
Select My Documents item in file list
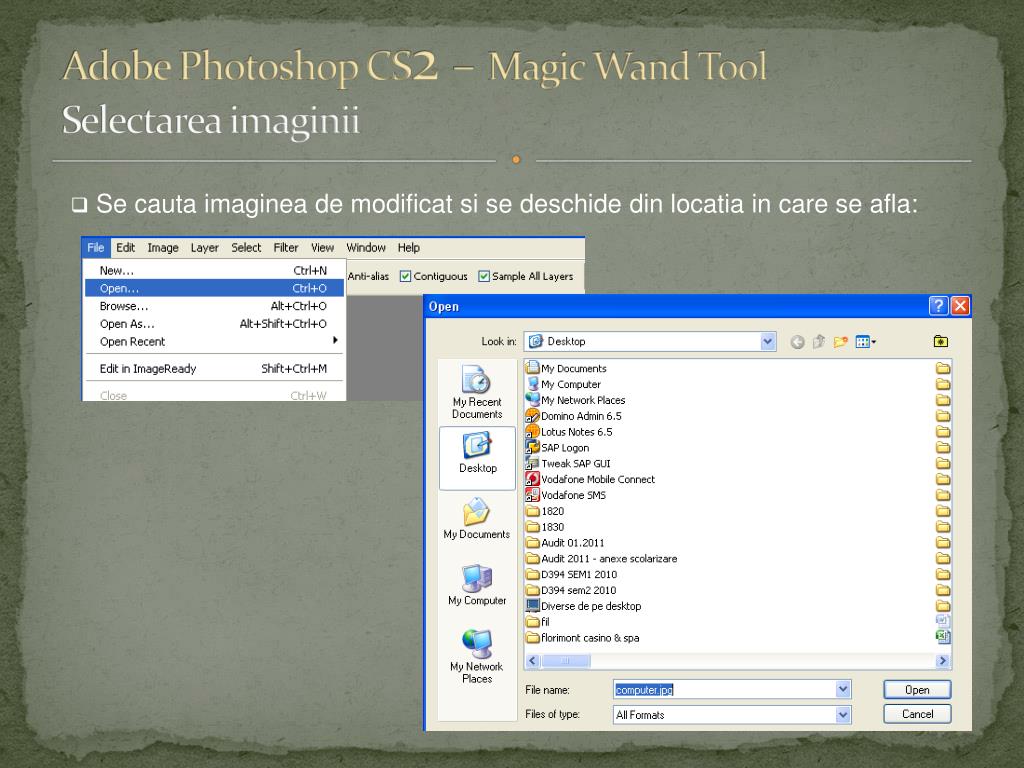(566, 368)
